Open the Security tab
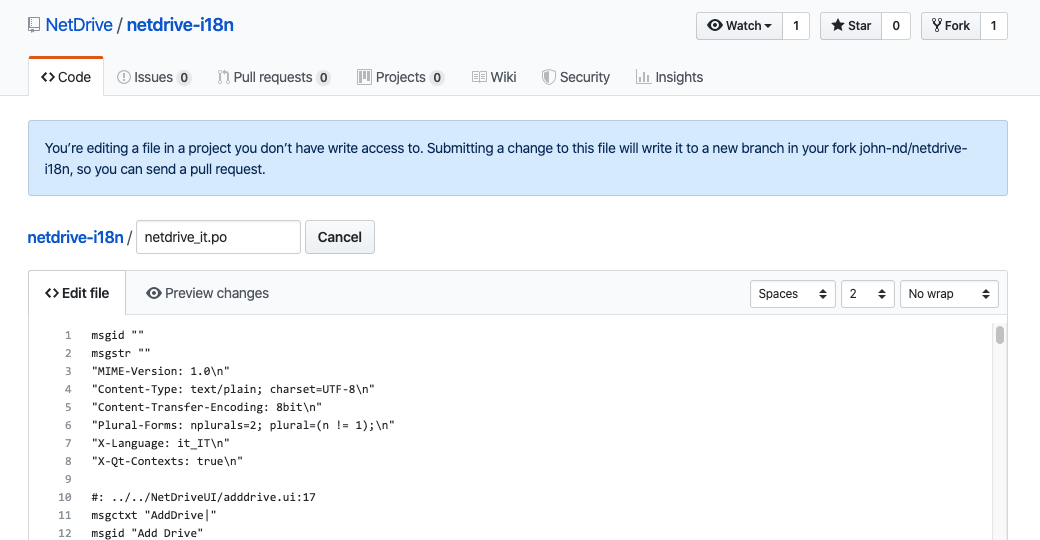The height and width of the screenshot is (540, 1040). [x=576, y=77]
